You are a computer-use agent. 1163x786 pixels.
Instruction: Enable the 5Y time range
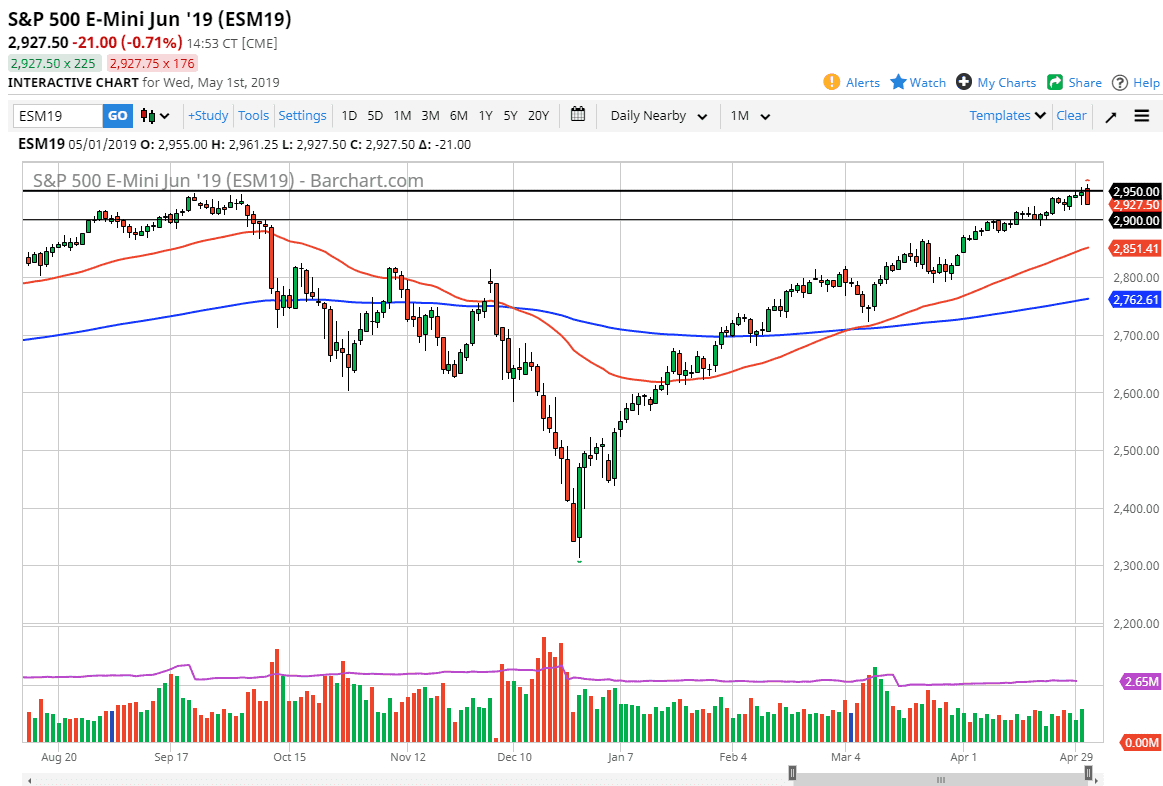[510, 115]
